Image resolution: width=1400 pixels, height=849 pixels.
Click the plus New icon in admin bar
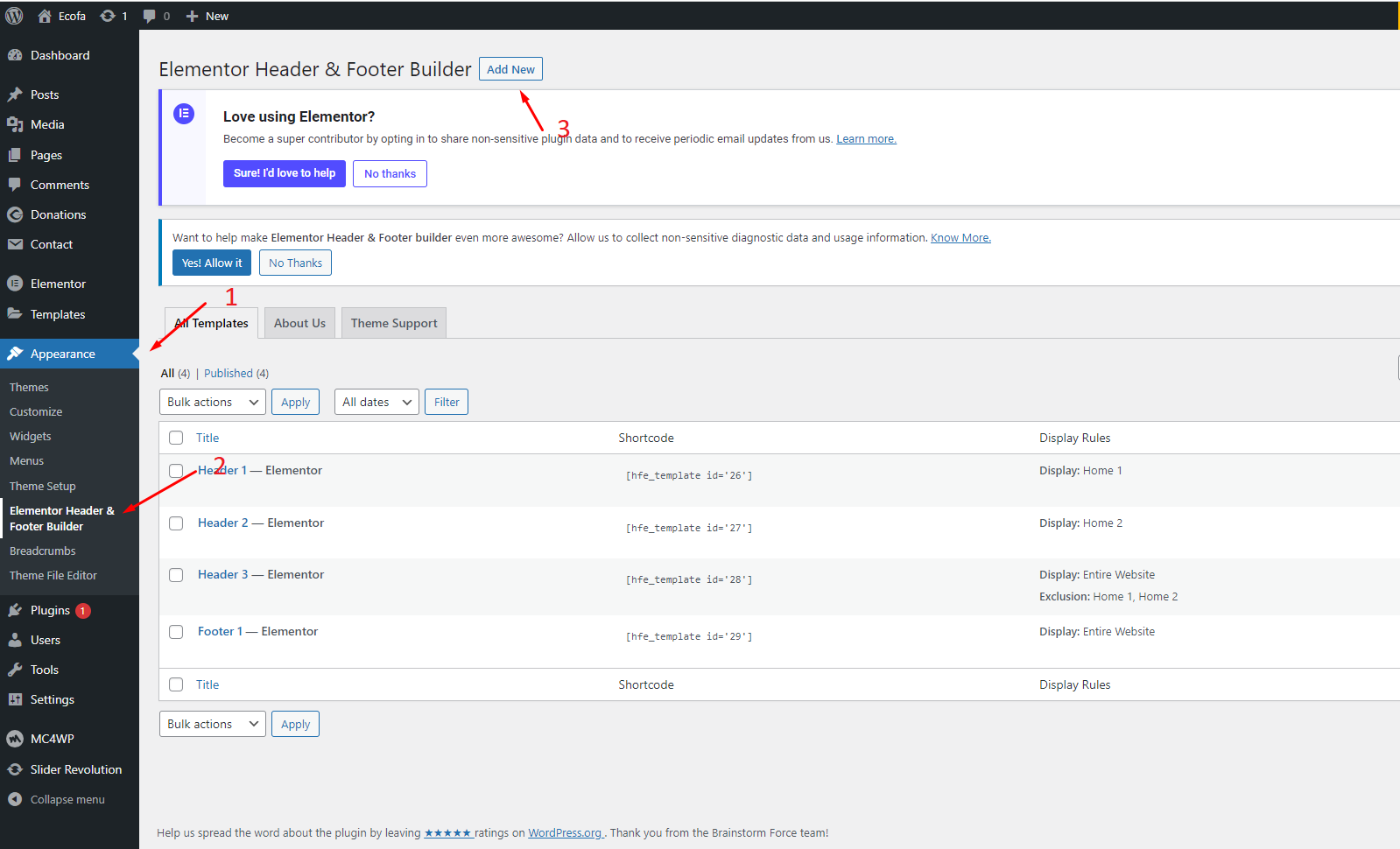pyautogui.click(x=193, y=16)
